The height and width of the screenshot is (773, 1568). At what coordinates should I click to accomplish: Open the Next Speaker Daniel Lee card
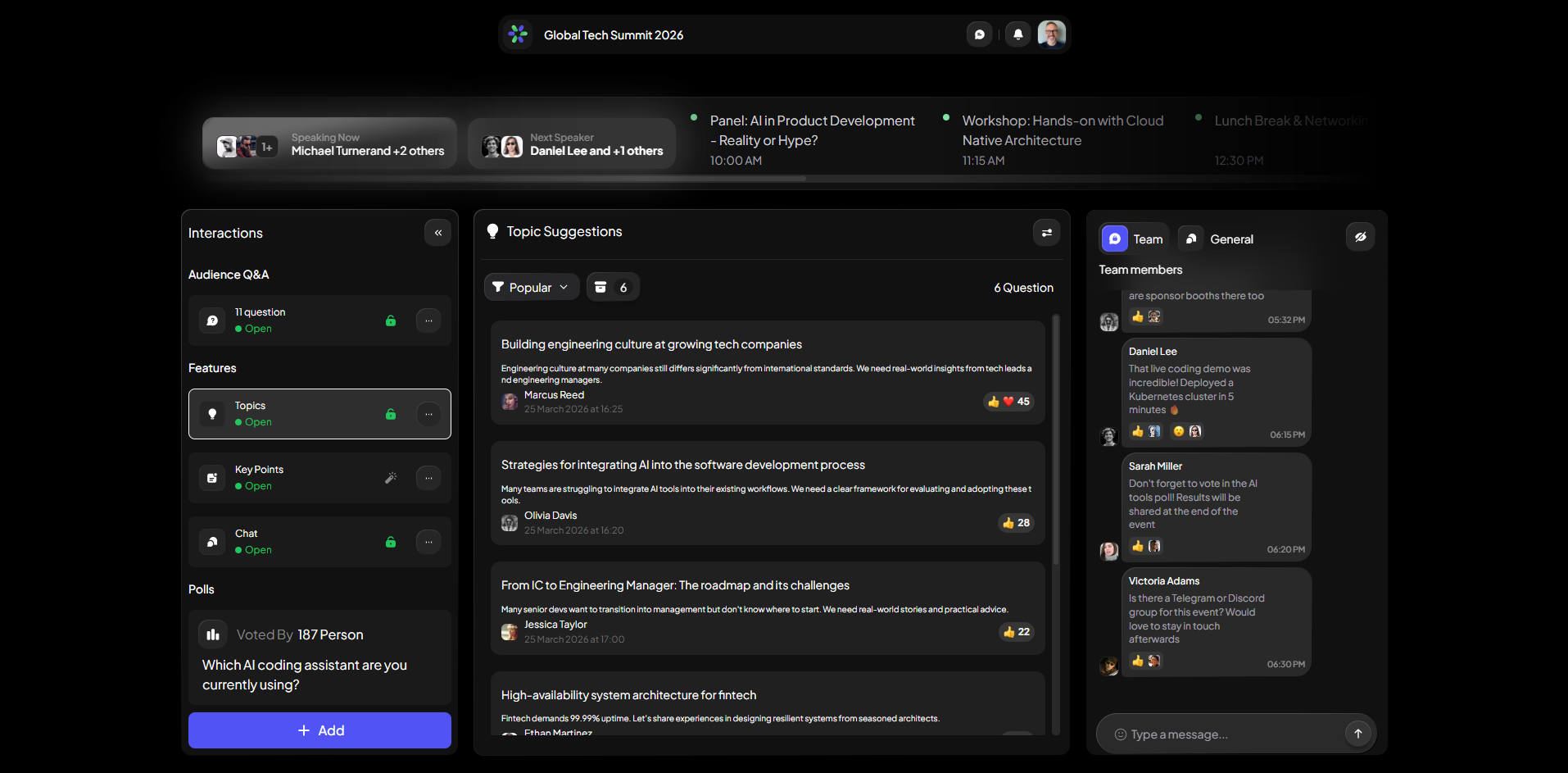click(x=572, y=144)
